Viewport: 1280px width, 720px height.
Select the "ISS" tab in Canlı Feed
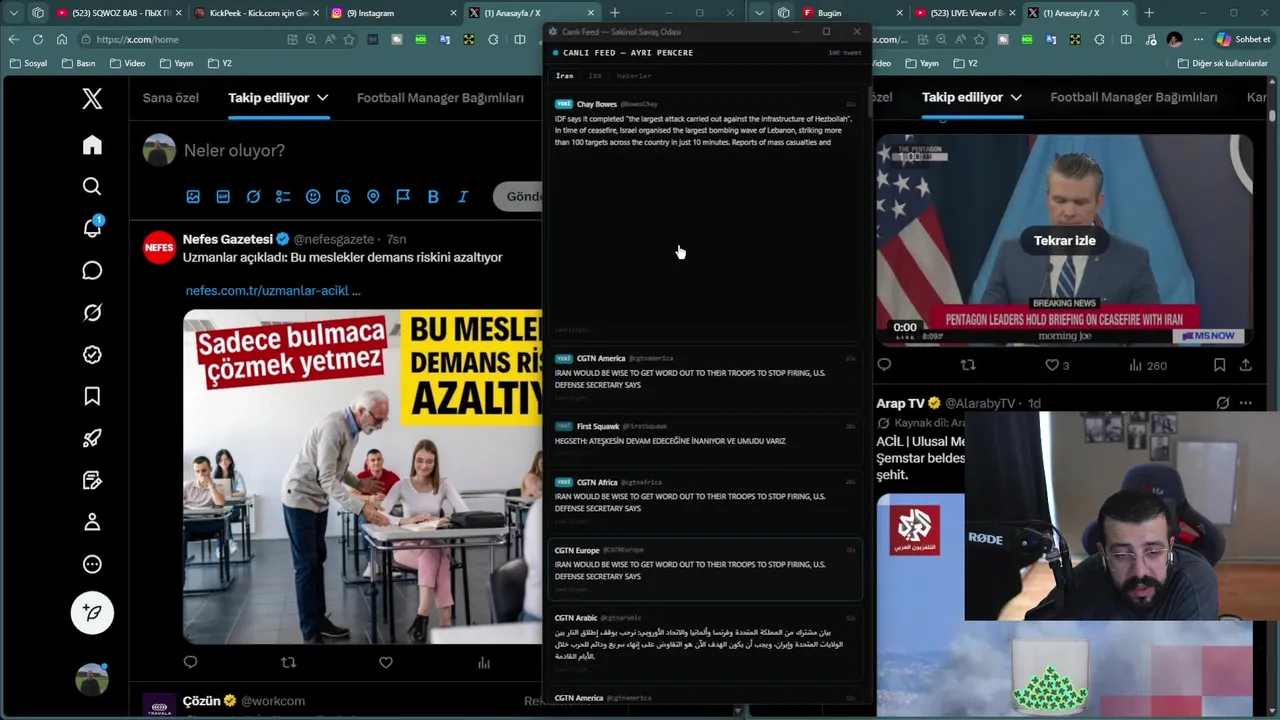[595, 76]
